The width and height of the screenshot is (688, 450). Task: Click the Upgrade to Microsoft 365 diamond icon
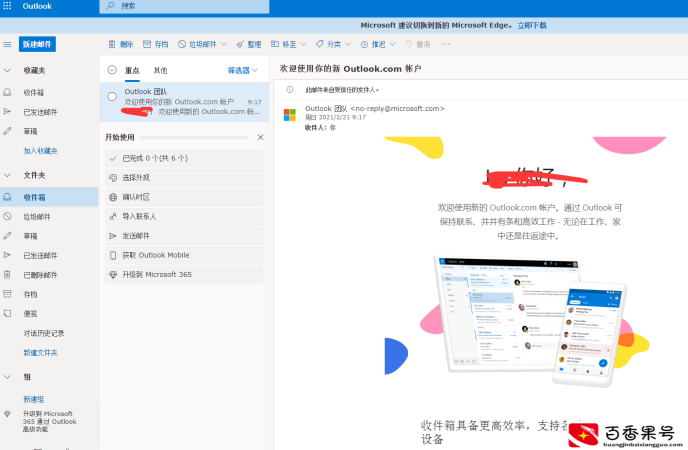[x=113, y=275]
